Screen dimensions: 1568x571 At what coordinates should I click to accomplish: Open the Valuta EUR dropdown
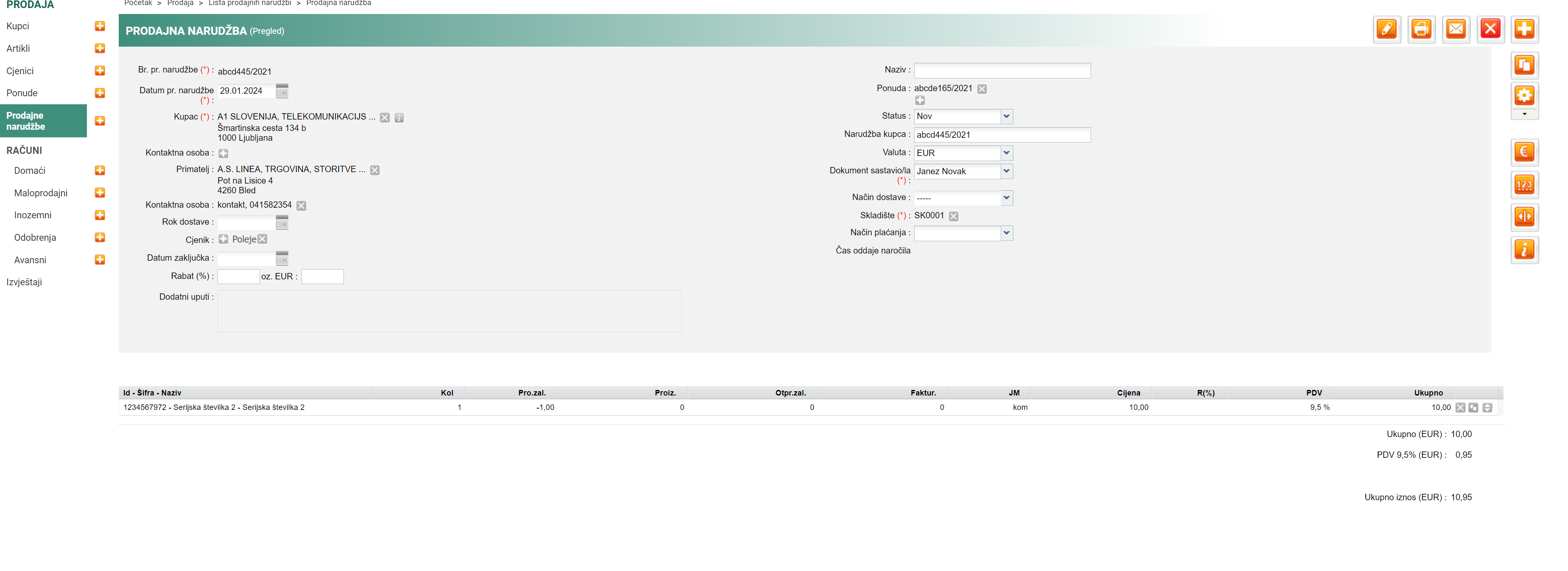coord(1006,153)
